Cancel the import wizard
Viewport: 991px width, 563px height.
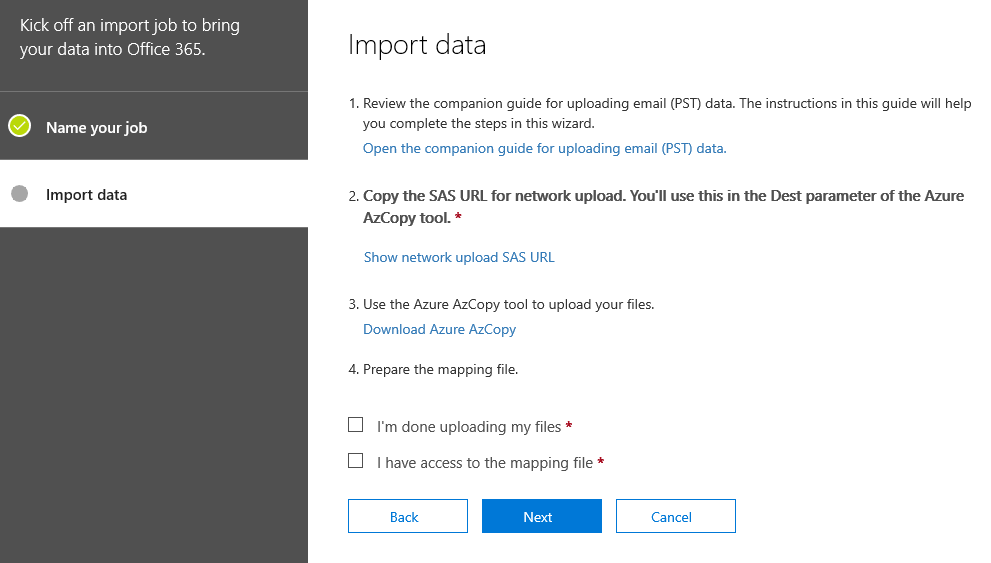pyautogui.click(x=676, y=516)
